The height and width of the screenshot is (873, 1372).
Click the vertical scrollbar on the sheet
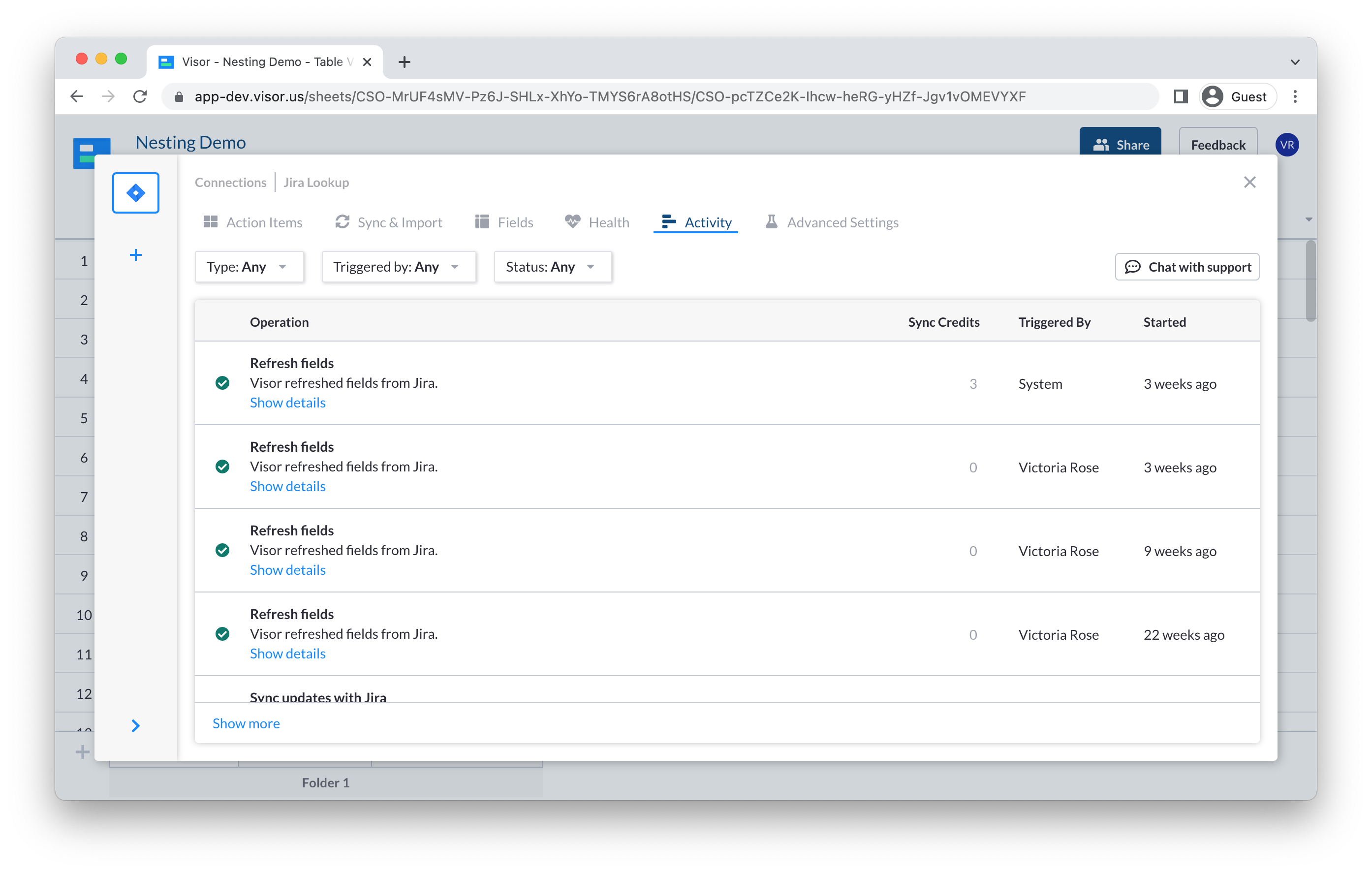[1310, 281]
